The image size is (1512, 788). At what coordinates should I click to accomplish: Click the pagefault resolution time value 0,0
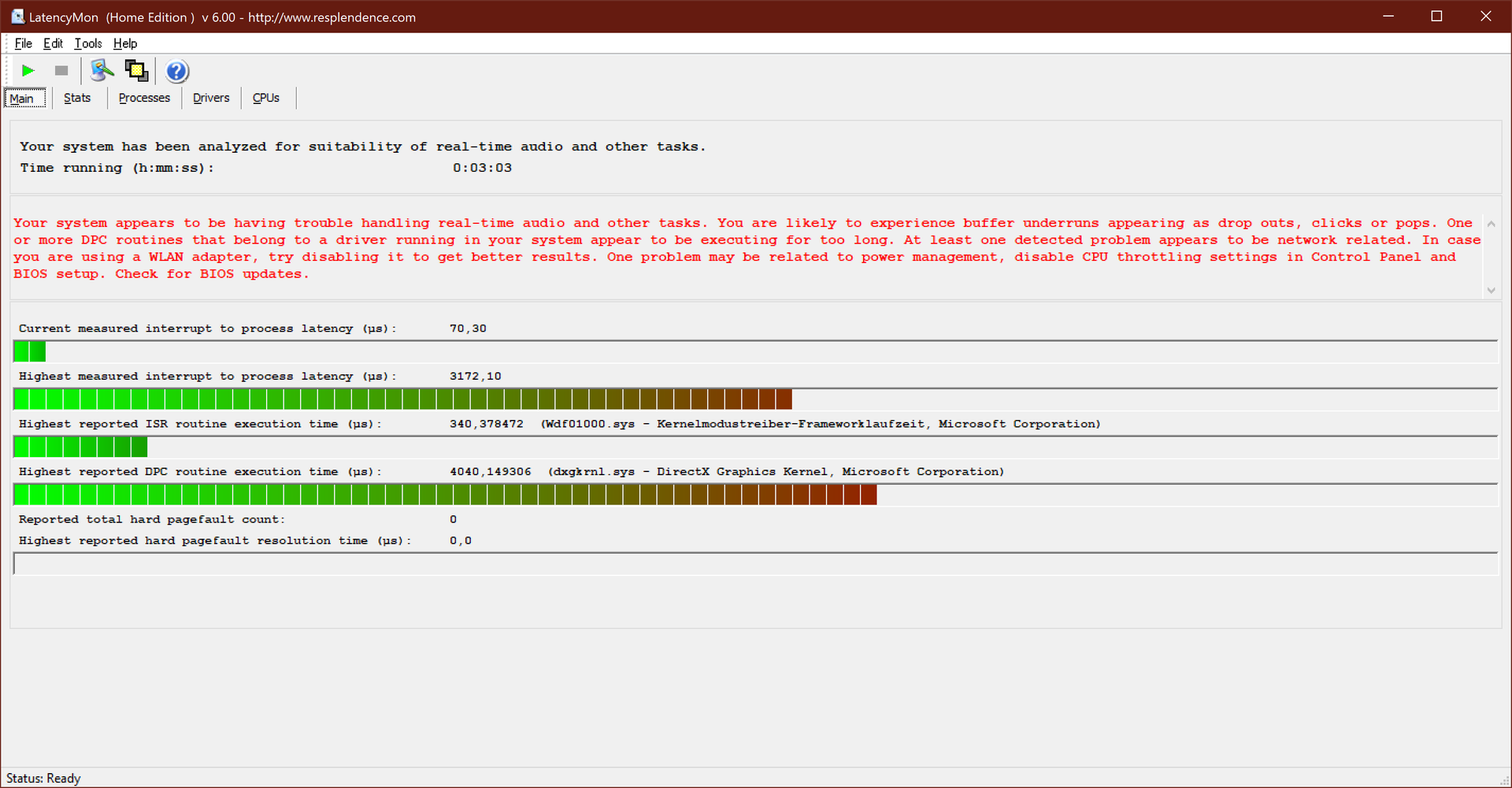[461, 541]
